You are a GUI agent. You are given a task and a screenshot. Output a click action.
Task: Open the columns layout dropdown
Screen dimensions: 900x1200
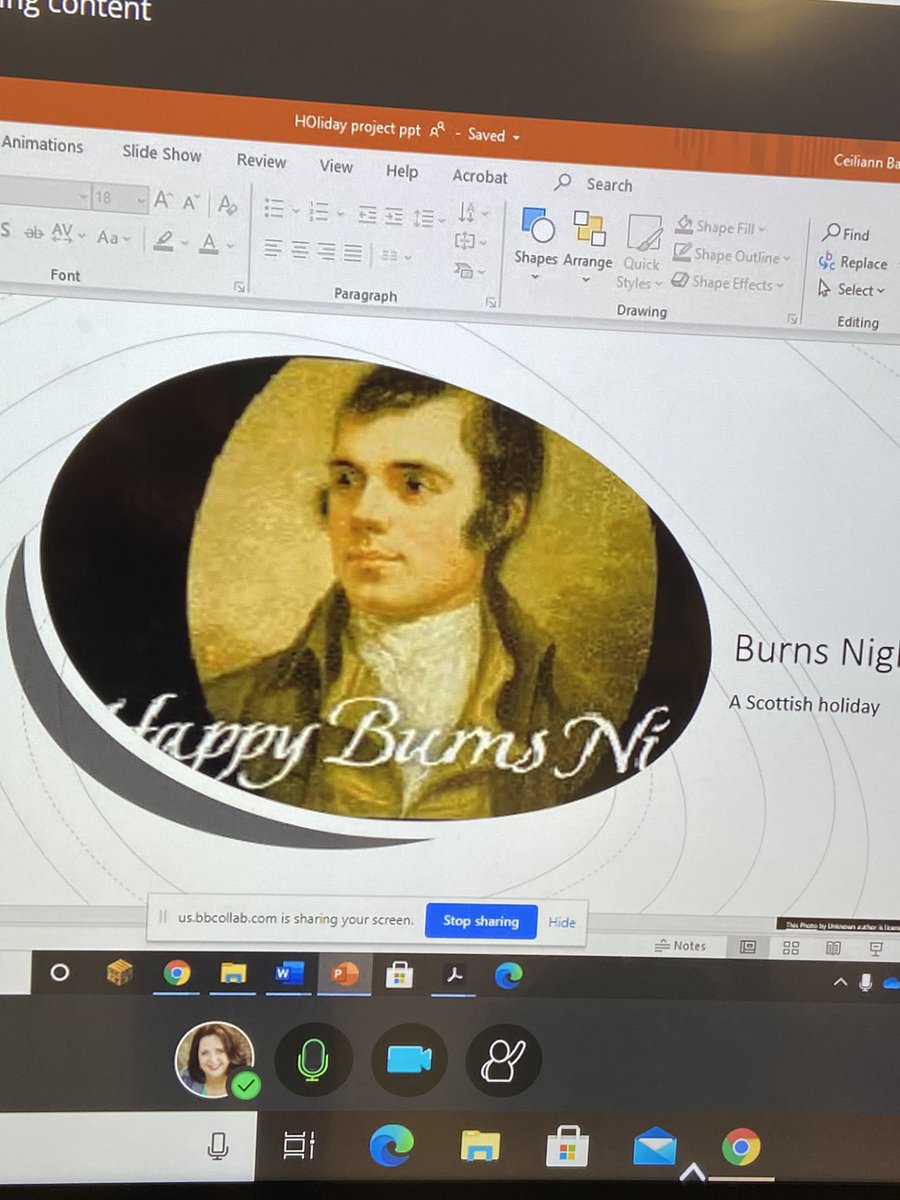(396, 256)
